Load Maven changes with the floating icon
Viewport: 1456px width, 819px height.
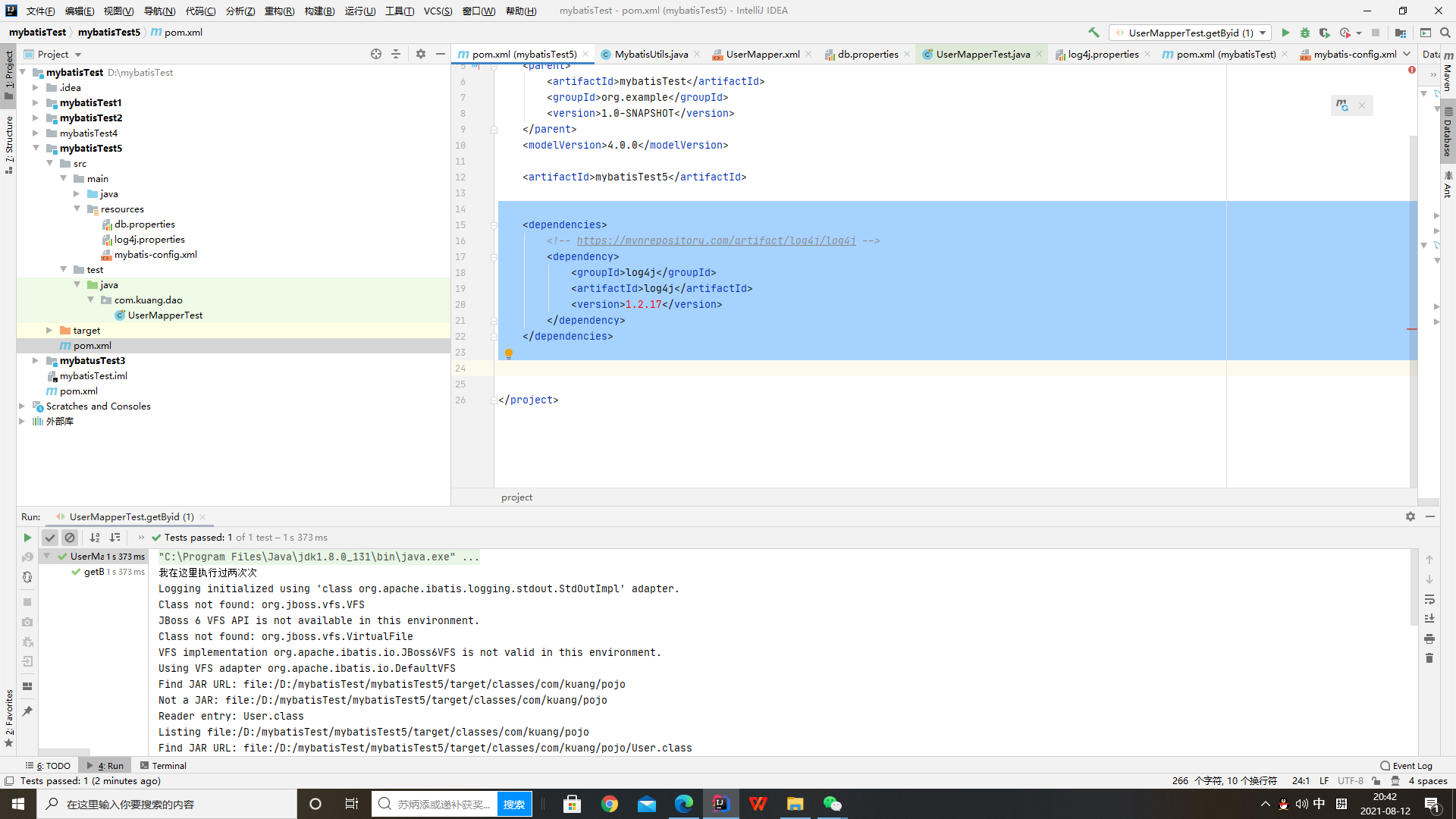coord(1342,105)
